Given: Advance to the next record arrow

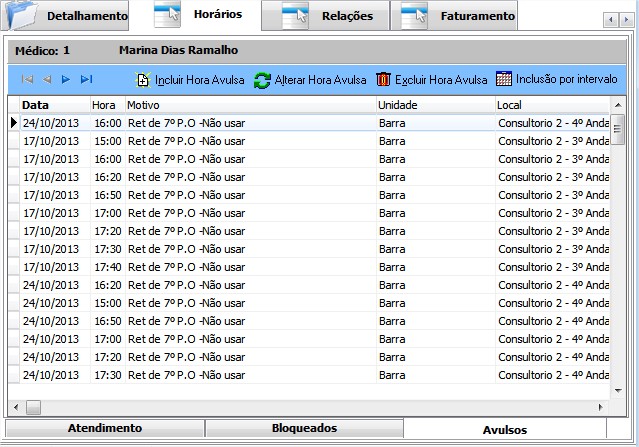Looking at the screenshot, I should (x=66, y=80).
